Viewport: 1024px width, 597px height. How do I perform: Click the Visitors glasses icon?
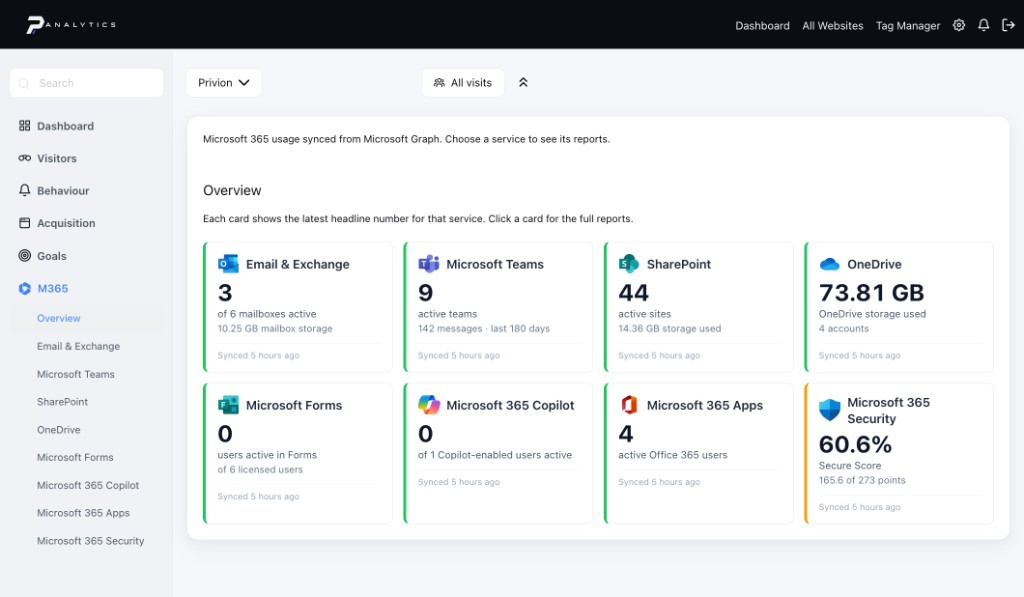click(x=25, y=158)
